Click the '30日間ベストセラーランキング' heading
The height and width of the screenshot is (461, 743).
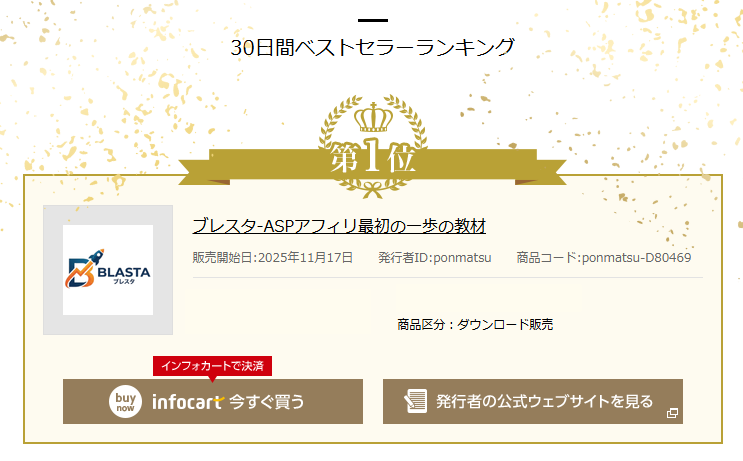click(372, 47)
